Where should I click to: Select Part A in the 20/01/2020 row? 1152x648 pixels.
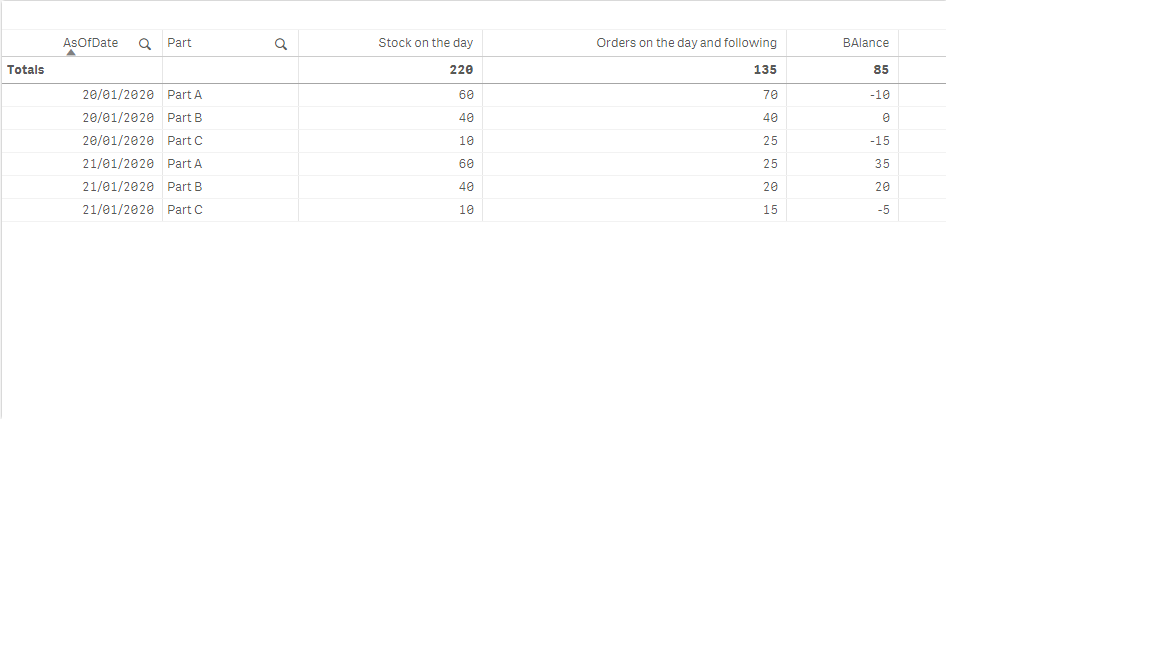pos(184,94)
